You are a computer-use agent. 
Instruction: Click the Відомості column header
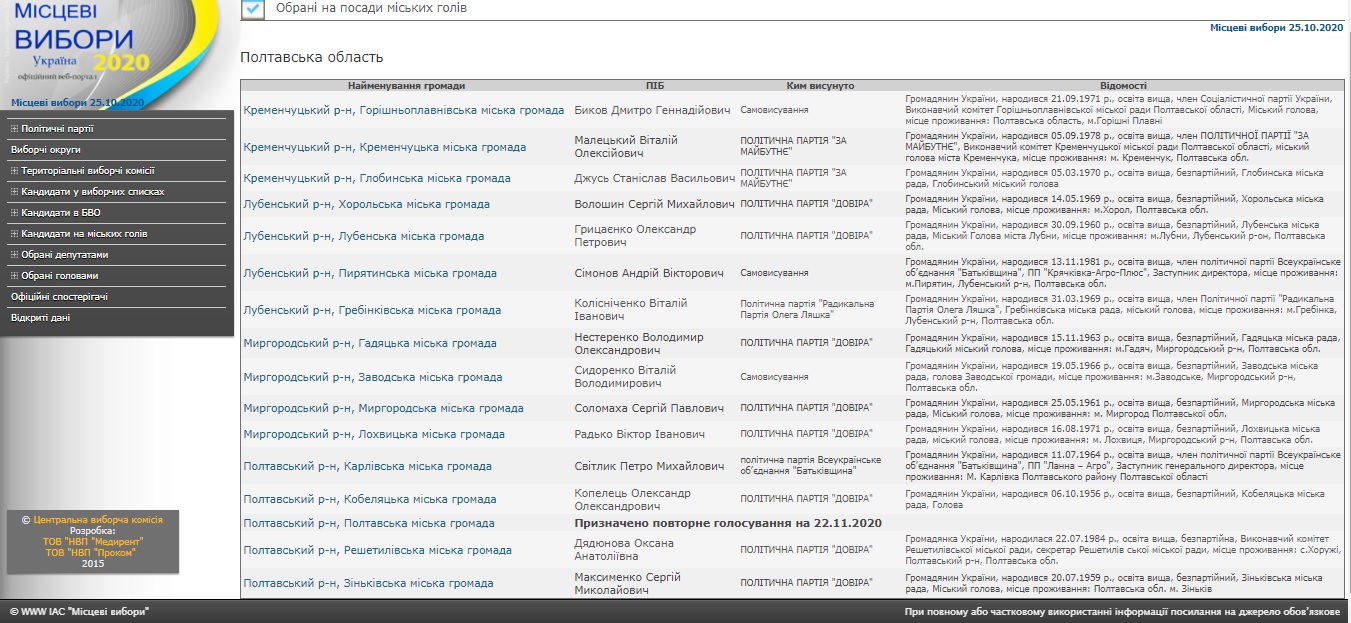pos(1123,86)
